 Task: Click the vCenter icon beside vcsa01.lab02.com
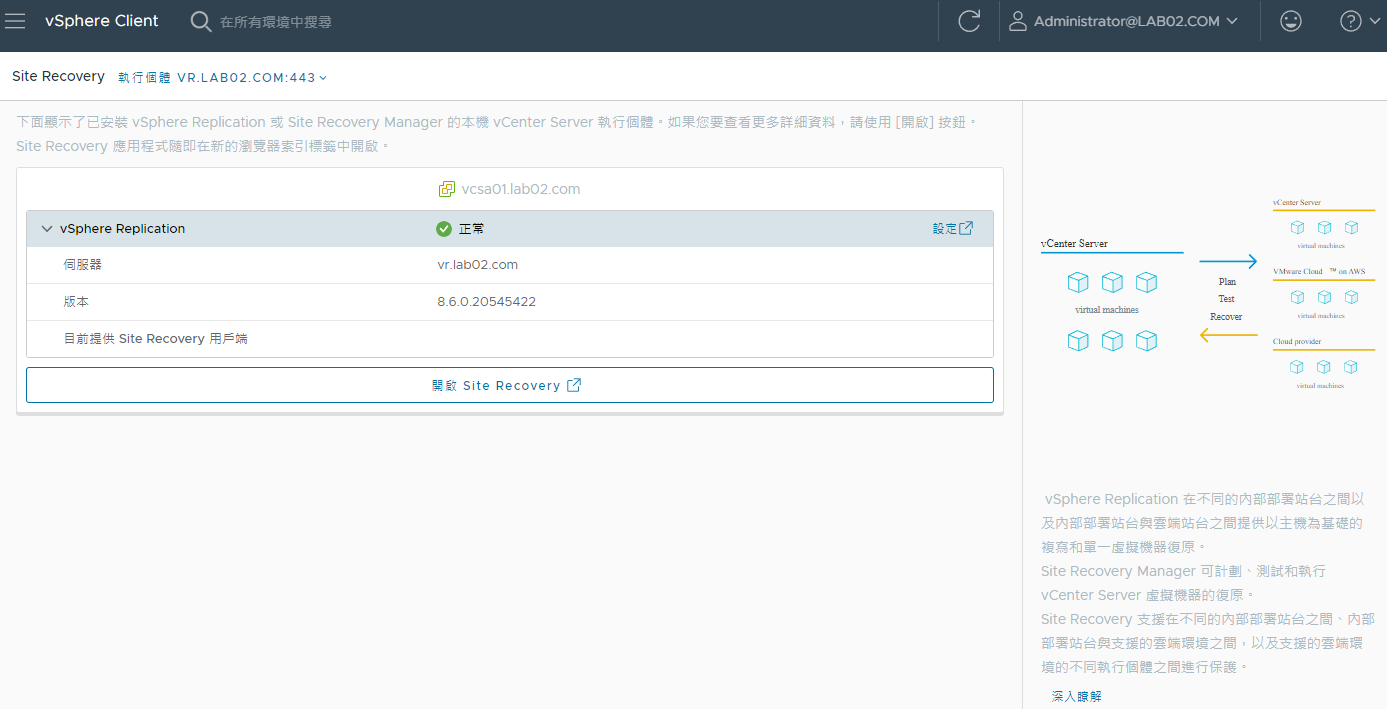click(447, 189)
